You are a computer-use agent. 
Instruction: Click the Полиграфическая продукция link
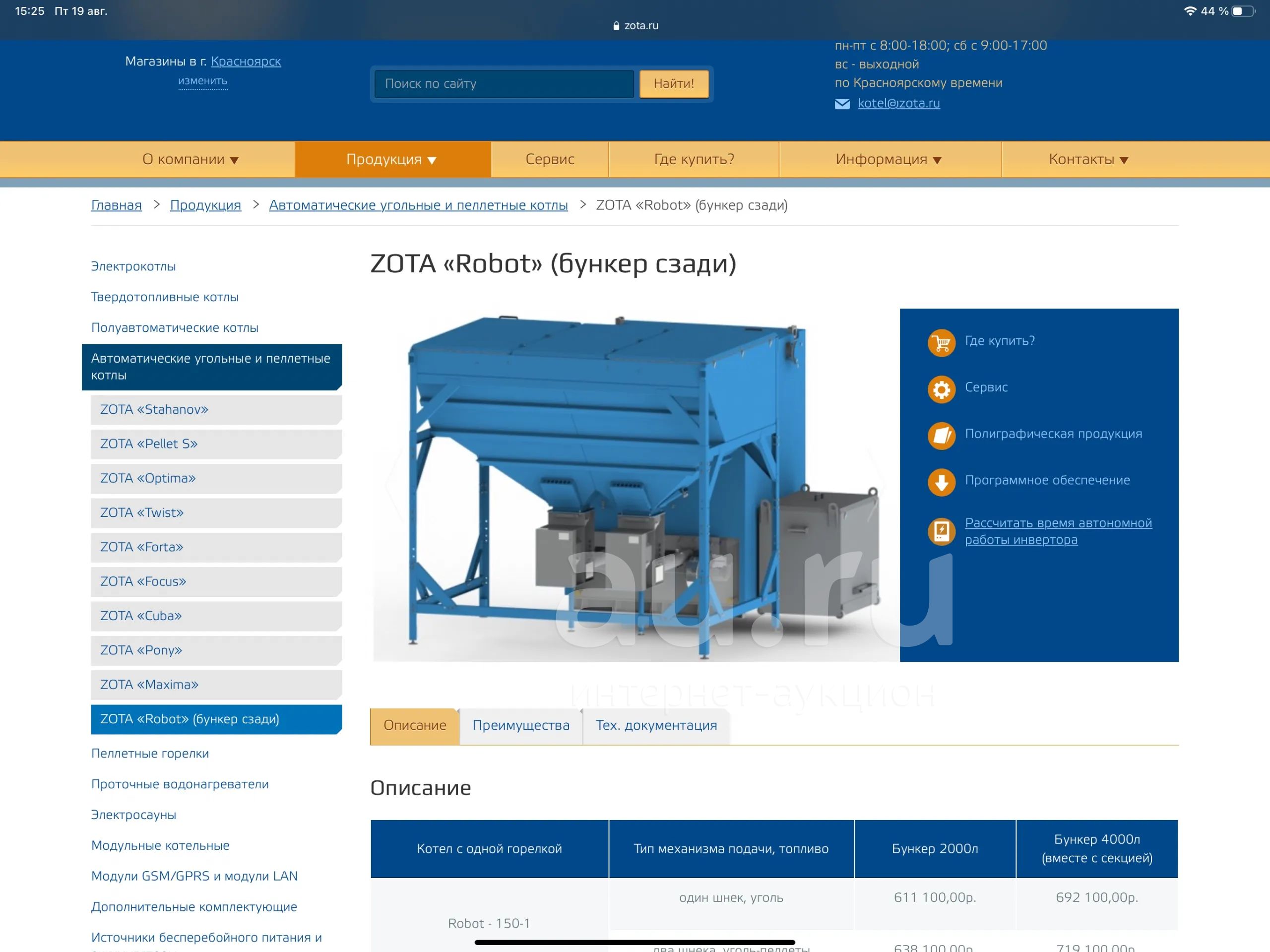tap(1053, 434)
